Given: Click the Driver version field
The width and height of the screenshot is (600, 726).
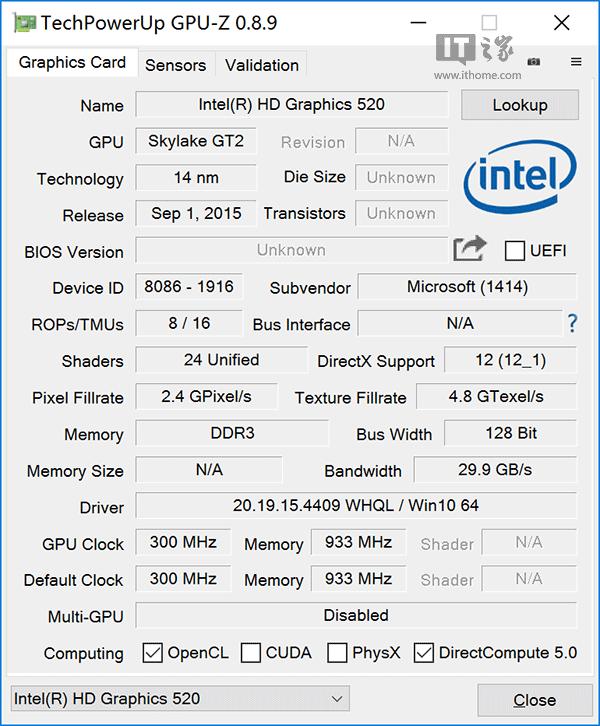Looking at the screenshot, I should pos(355,506).
